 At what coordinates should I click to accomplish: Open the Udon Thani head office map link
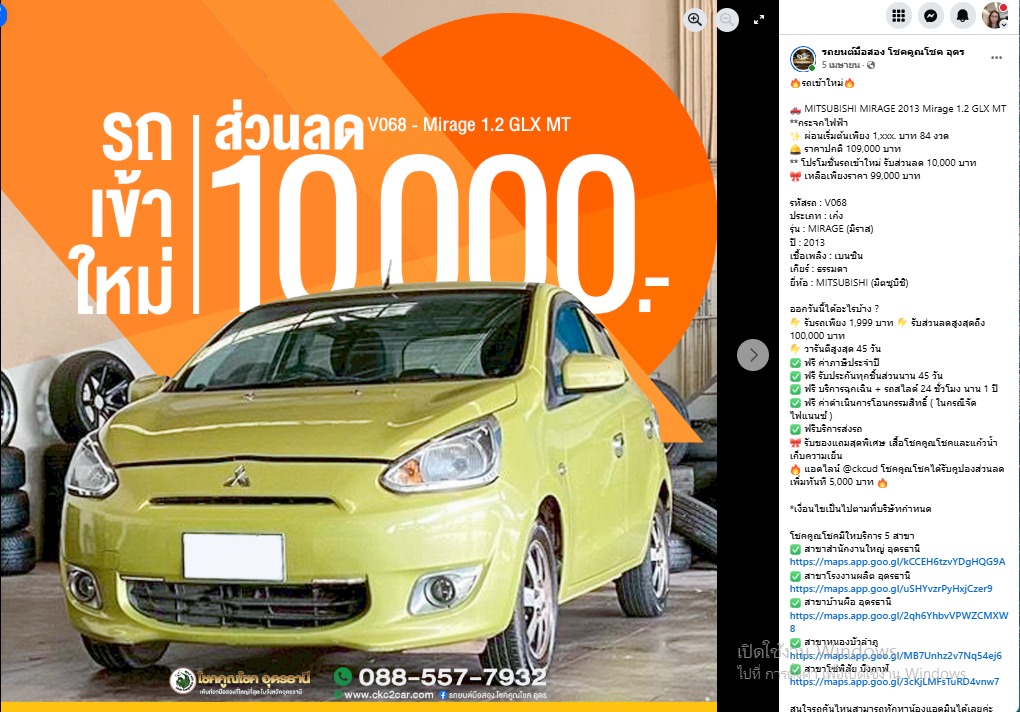pos(897,562)
